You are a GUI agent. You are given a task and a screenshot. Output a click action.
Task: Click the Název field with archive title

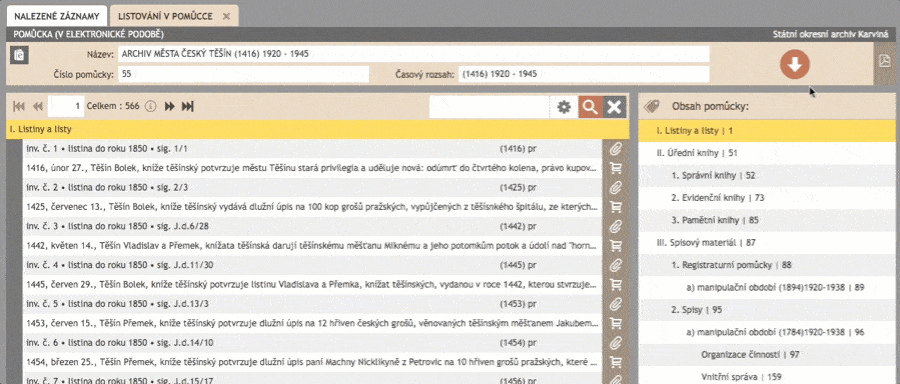413,55
